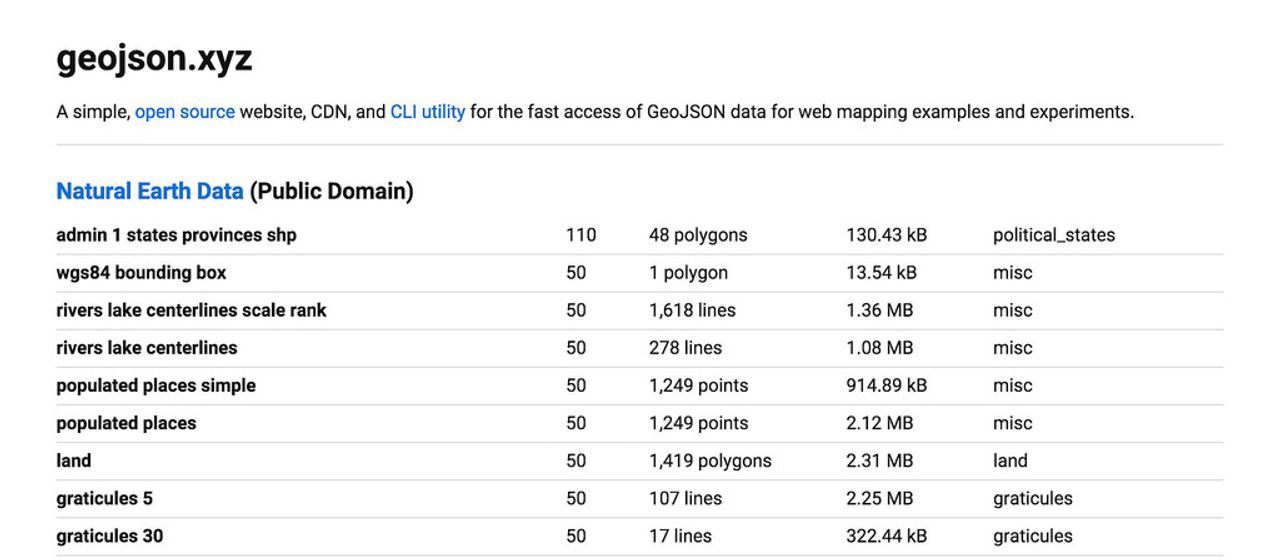Click the '107 lines' count for graticules 5
This screenshot has height=560, width=1280.
pyautogui.click(x=685, y=498)
